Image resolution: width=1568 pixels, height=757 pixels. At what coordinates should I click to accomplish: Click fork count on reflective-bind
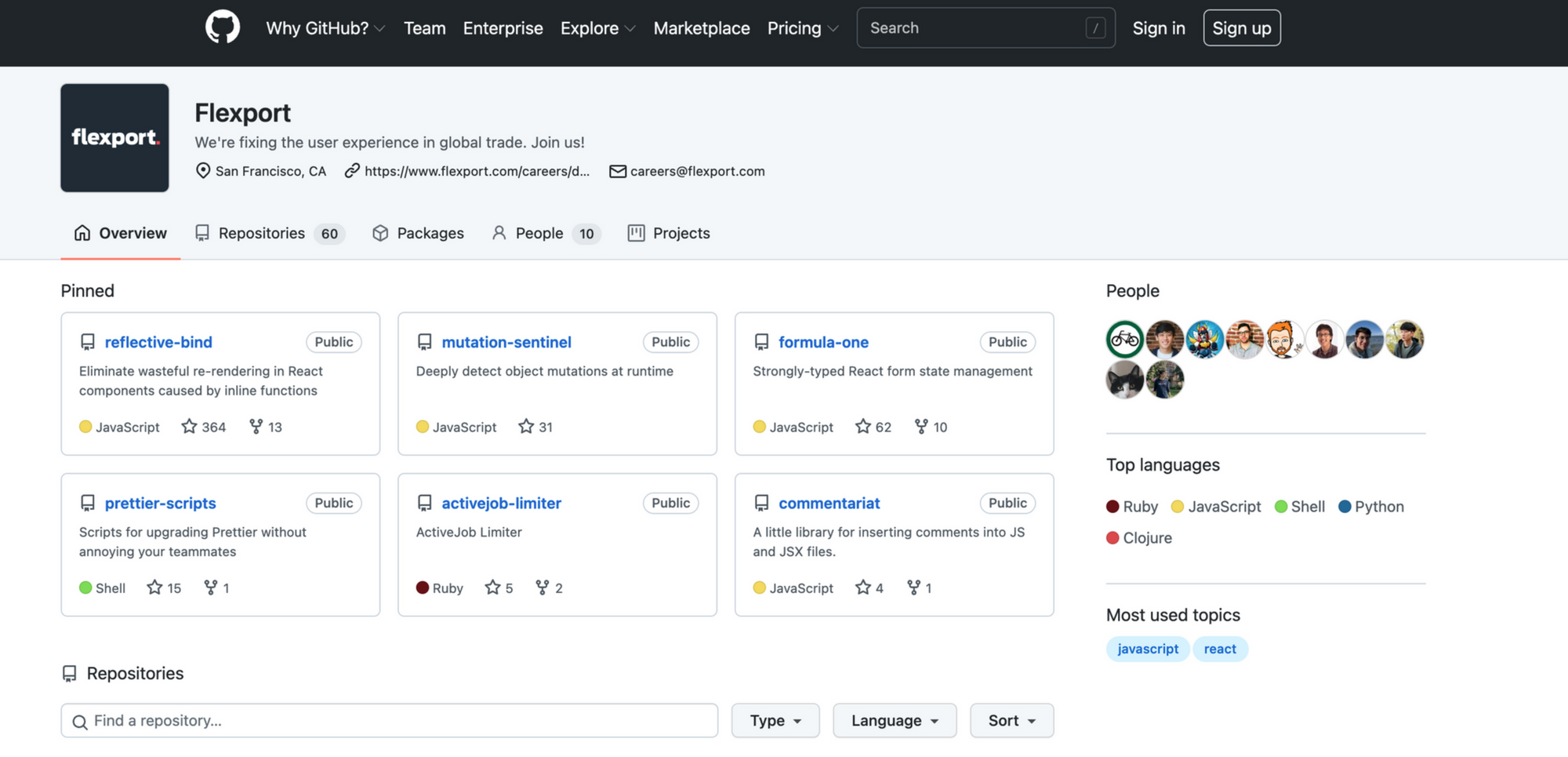coord(266,427)
